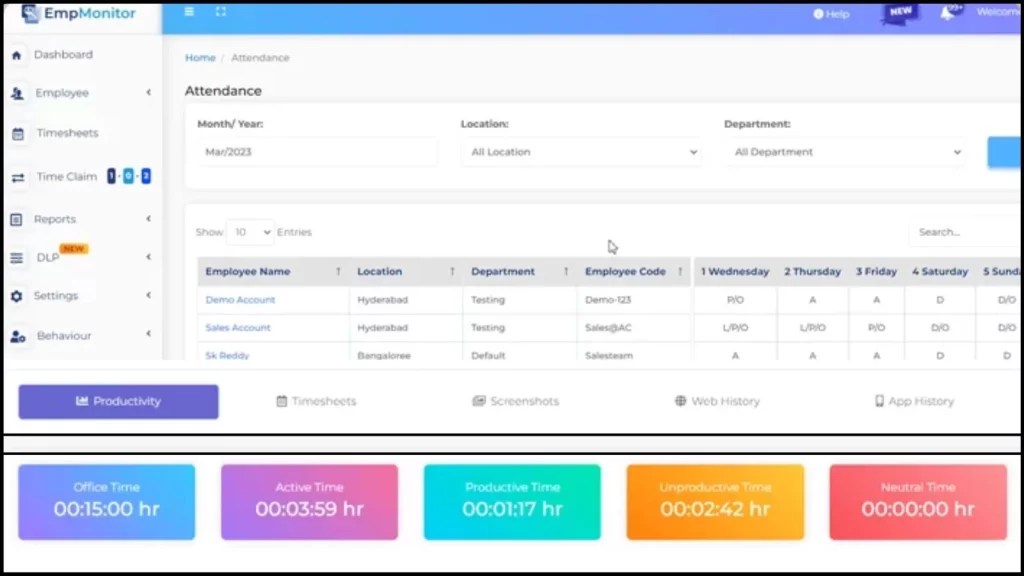Open Time Claim from the sidebar
Image resolution: width=1024 pixels, height=576 pixels.
coord(67,177)
